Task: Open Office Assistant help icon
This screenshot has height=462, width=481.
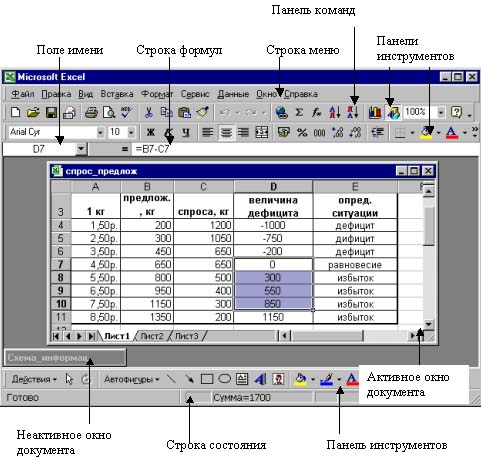Action: pyautogui.click(x=456, y=112)
